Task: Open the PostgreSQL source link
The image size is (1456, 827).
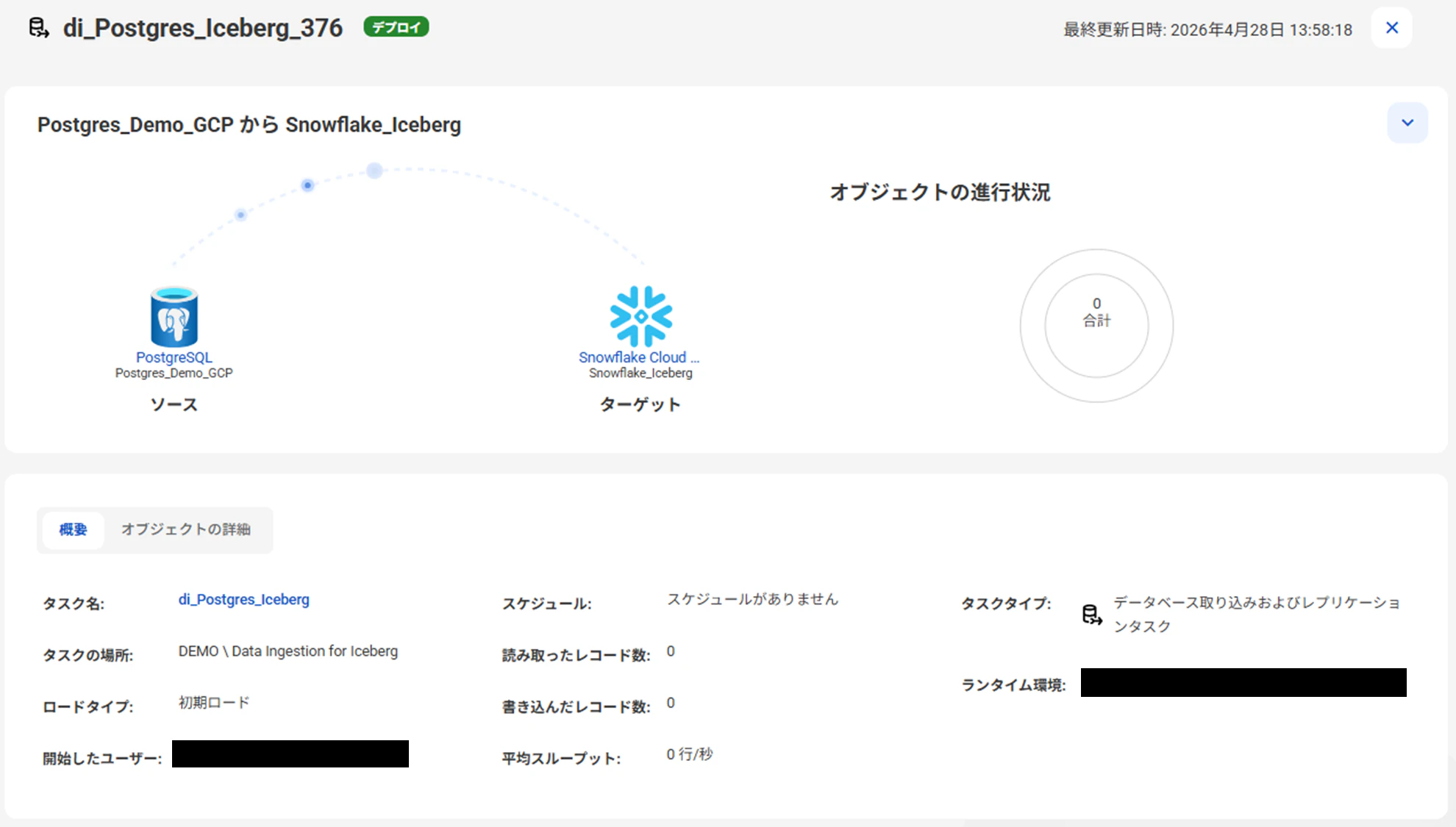Action: [174, 357]
